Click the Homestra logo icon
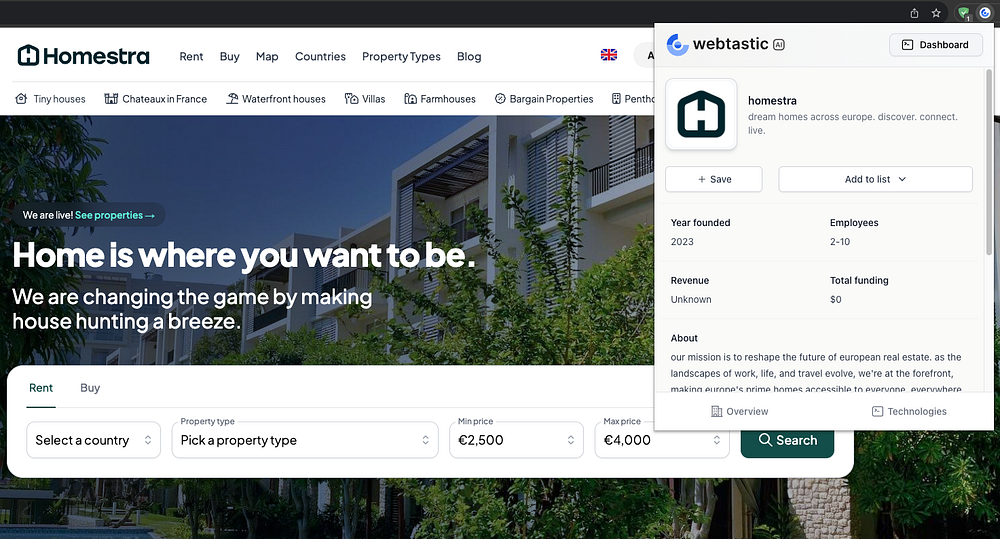1000x539 pixels. [x=28, y=55]
